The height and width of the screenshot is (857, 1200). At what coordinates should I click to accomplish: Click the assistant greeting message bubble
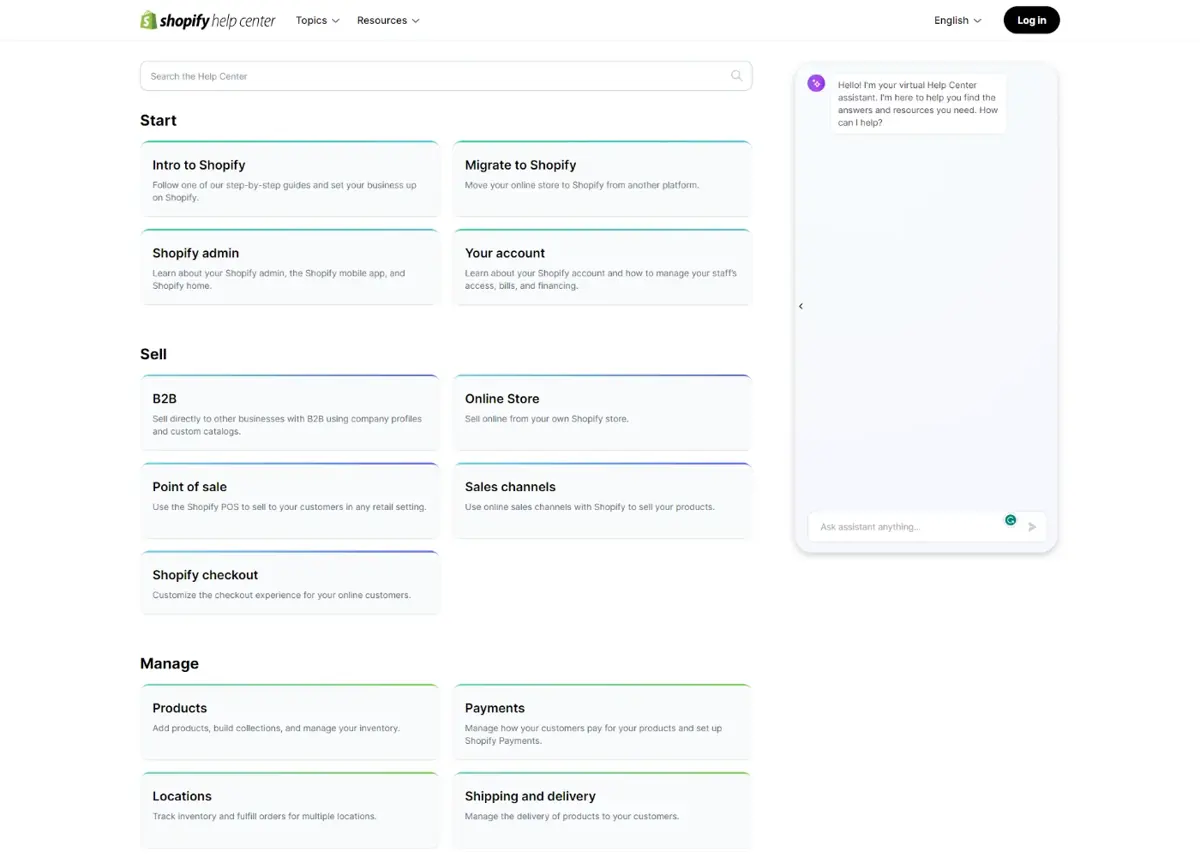(x=918, y=104)
